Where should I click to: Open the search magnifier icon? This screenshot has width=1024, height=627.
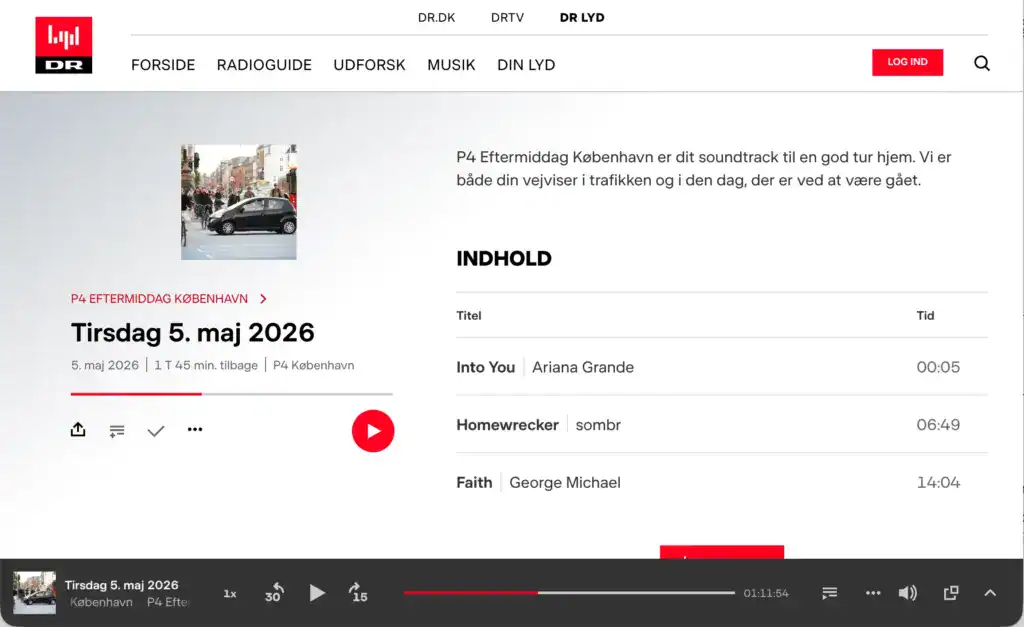pos(982,63)
